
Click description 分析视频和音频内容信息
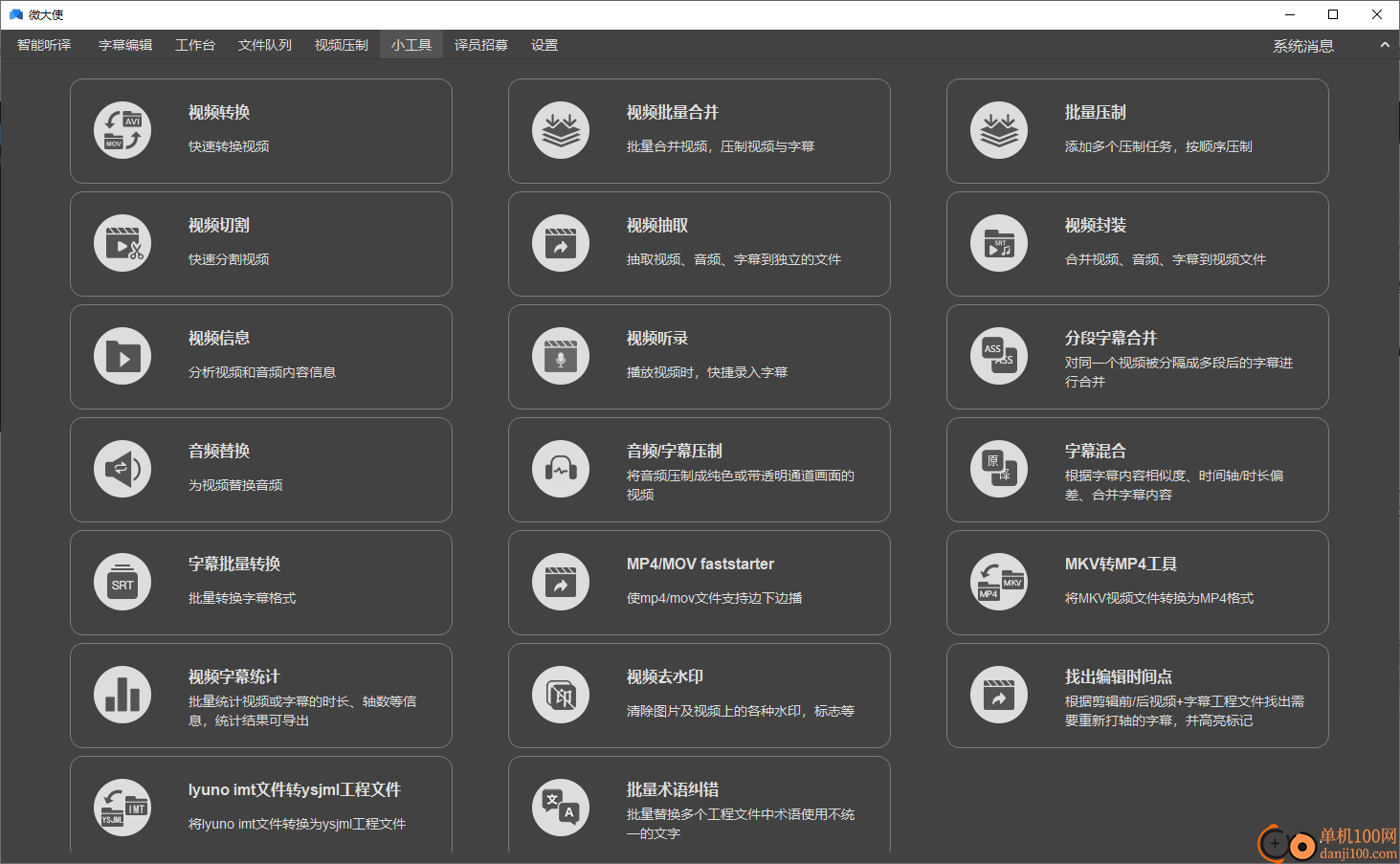pos(262,372)
